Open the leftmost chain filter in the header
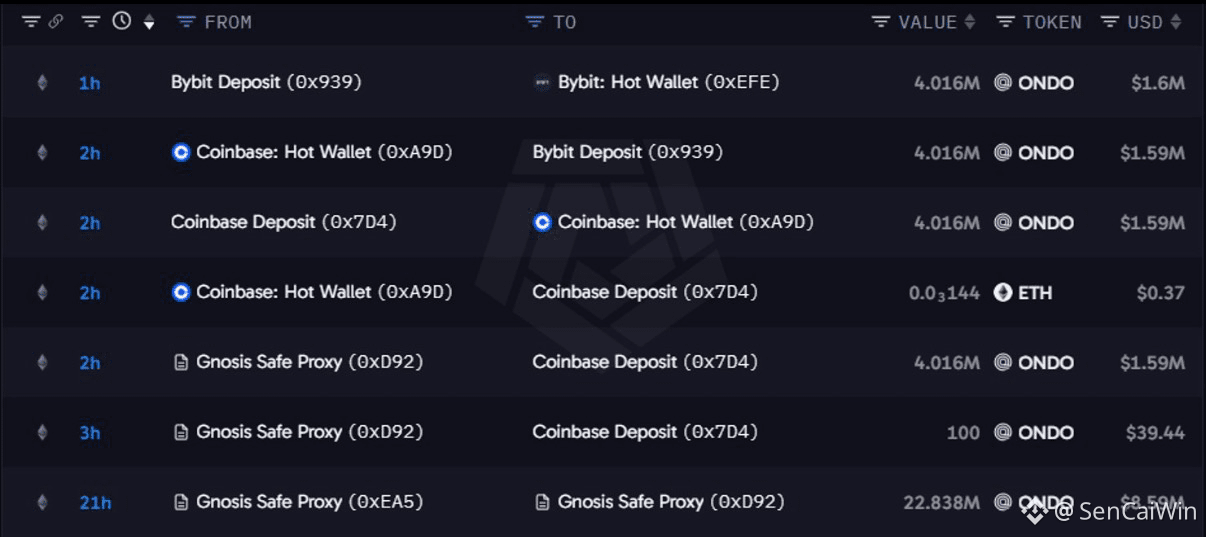The width and height of the screenshot is (1206, 537). pyautogui.click(x=31, y=22)
